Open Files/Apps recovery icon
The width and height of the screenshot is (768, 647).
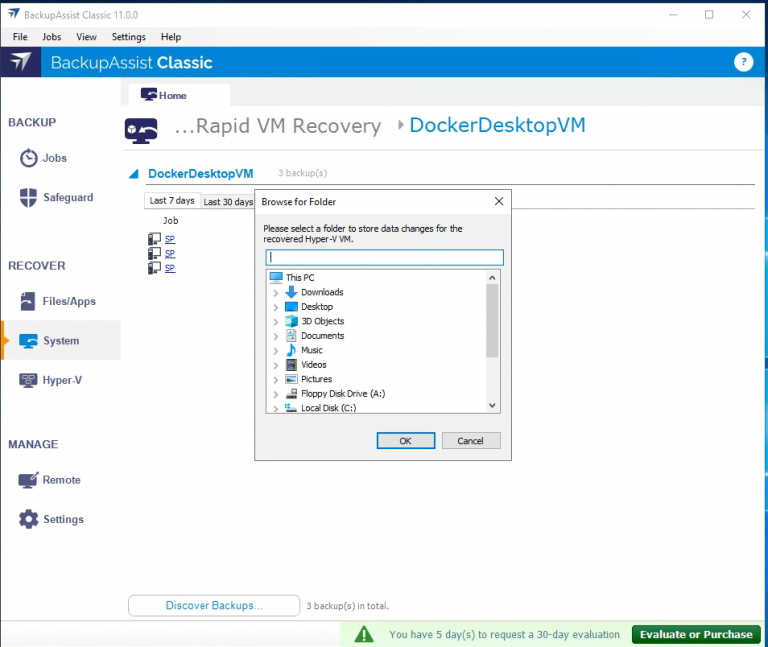tap(29, 301)
